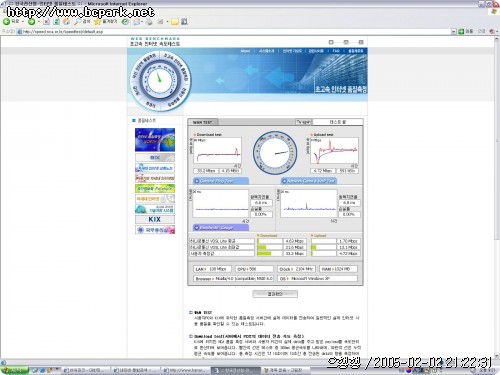Click the gray banner below the space image
The height and width of the screenshot is (375, 500).
155,157
